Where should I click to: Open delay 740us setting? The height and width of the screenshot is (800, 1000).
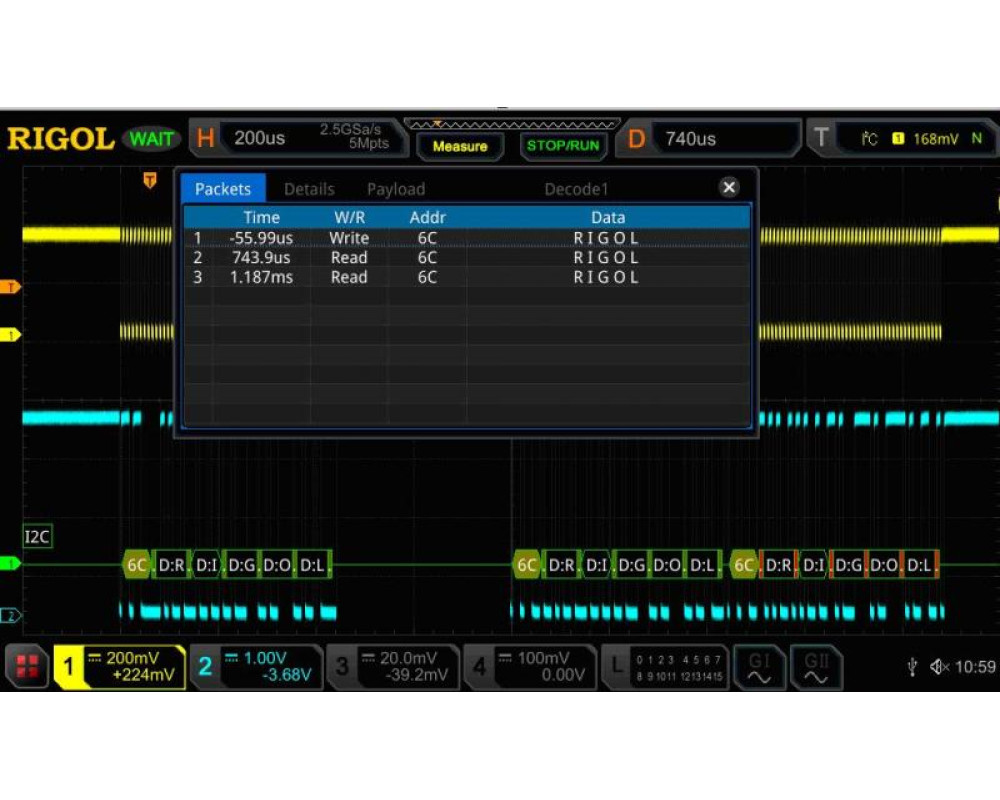coord(709,138)
